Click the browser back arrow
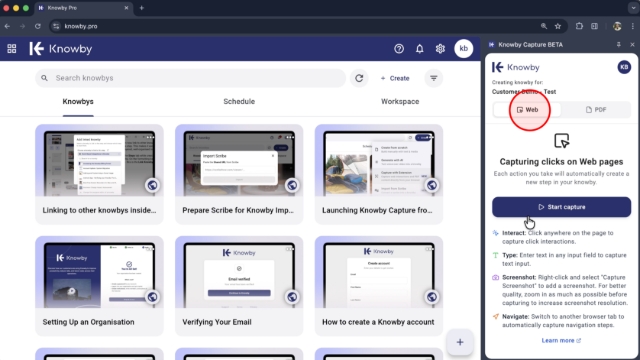Viewport: 640px width, 360px height. (7, 26)
